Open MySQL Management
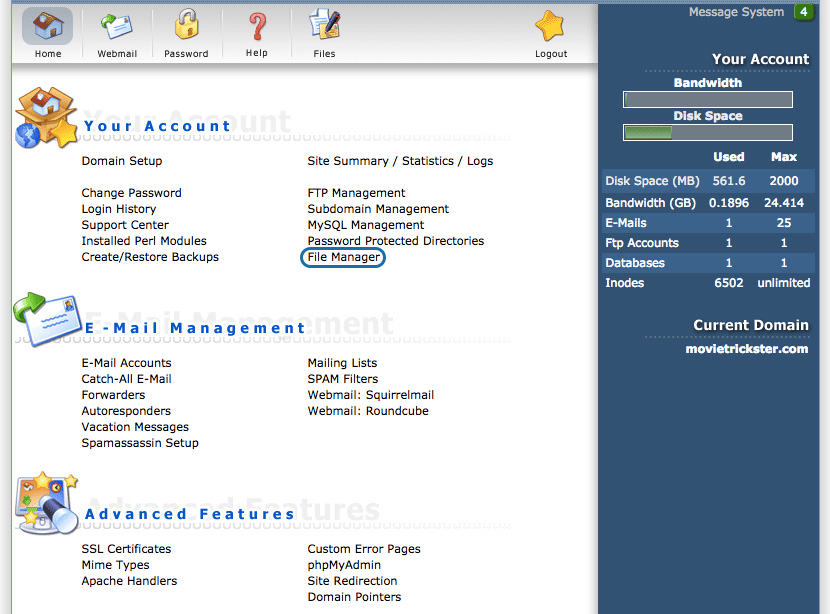The width and height of the screenshot is (830, 614). click(366, 225)
